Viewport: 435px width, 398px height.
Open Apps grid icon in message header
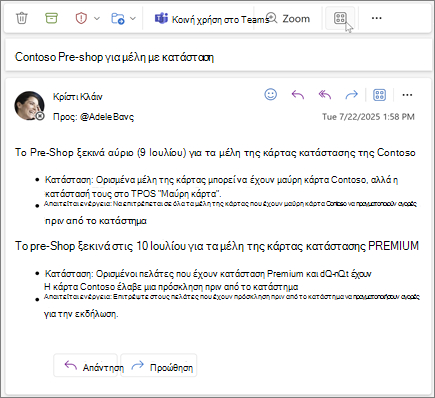tap(379, 95)
